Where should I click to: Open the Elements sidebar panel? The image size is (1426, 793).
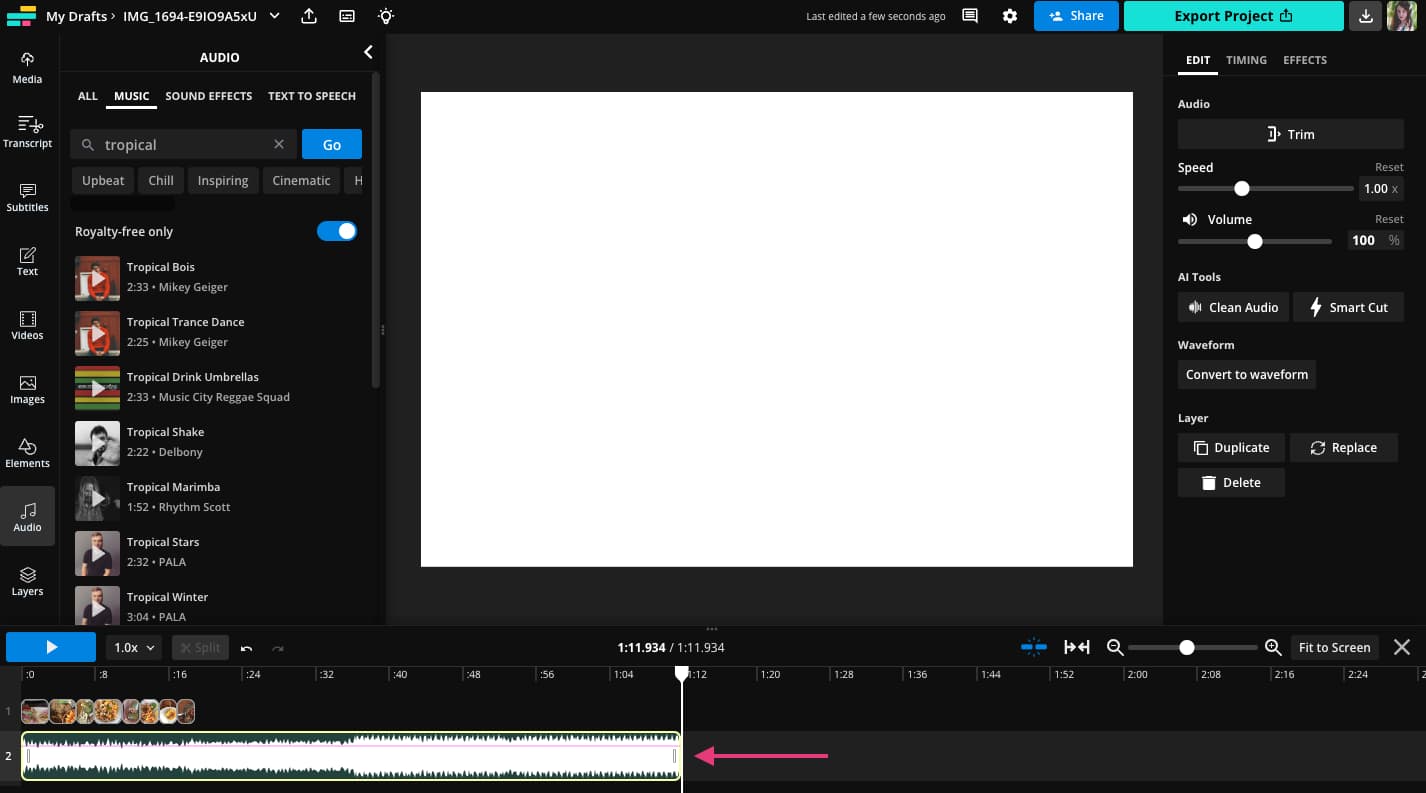[27, 452]
